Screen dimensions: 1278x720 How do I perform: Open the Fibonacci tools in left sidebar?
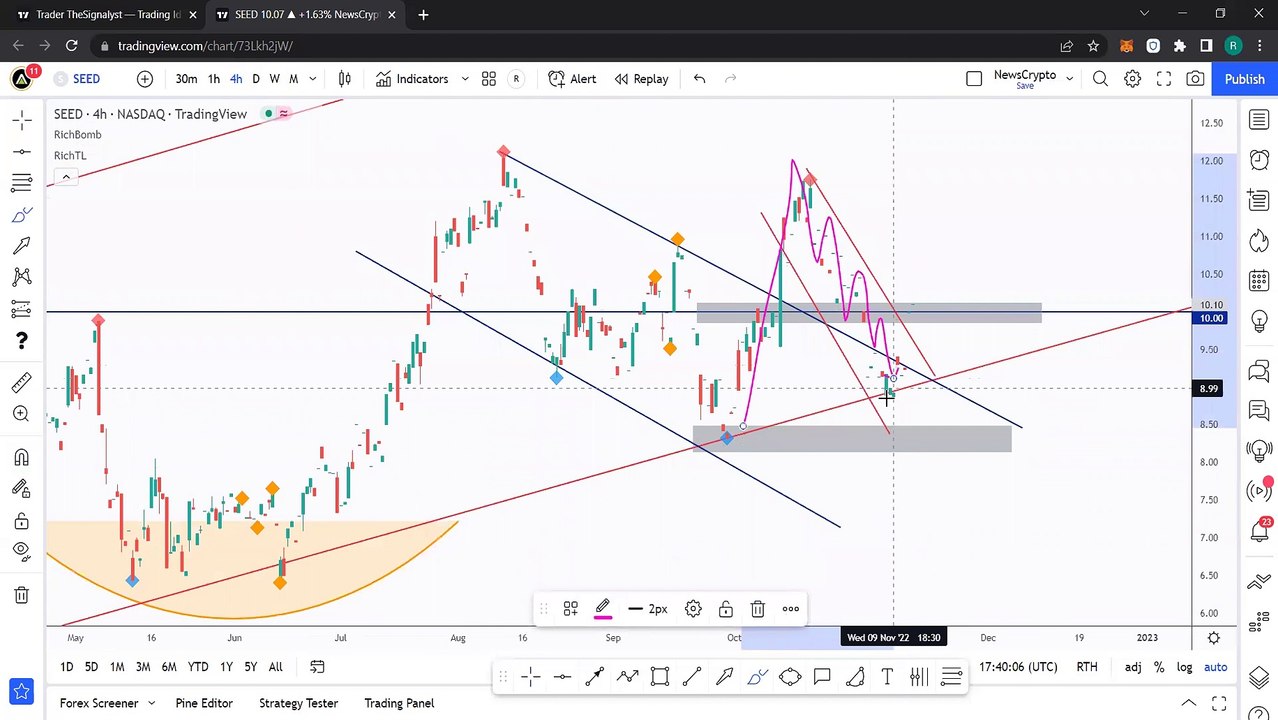click(x=22, y=183)
